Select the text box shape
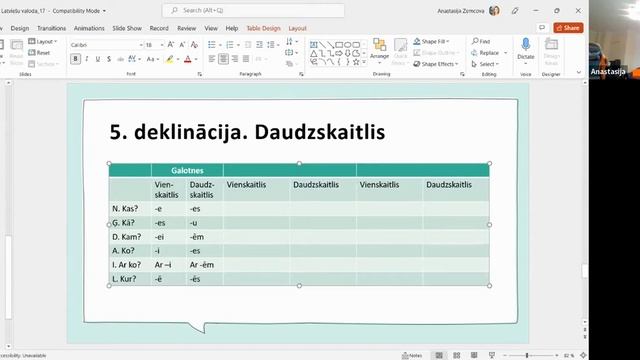The height and width of the screenshot is (360, 640). point(313,44)
